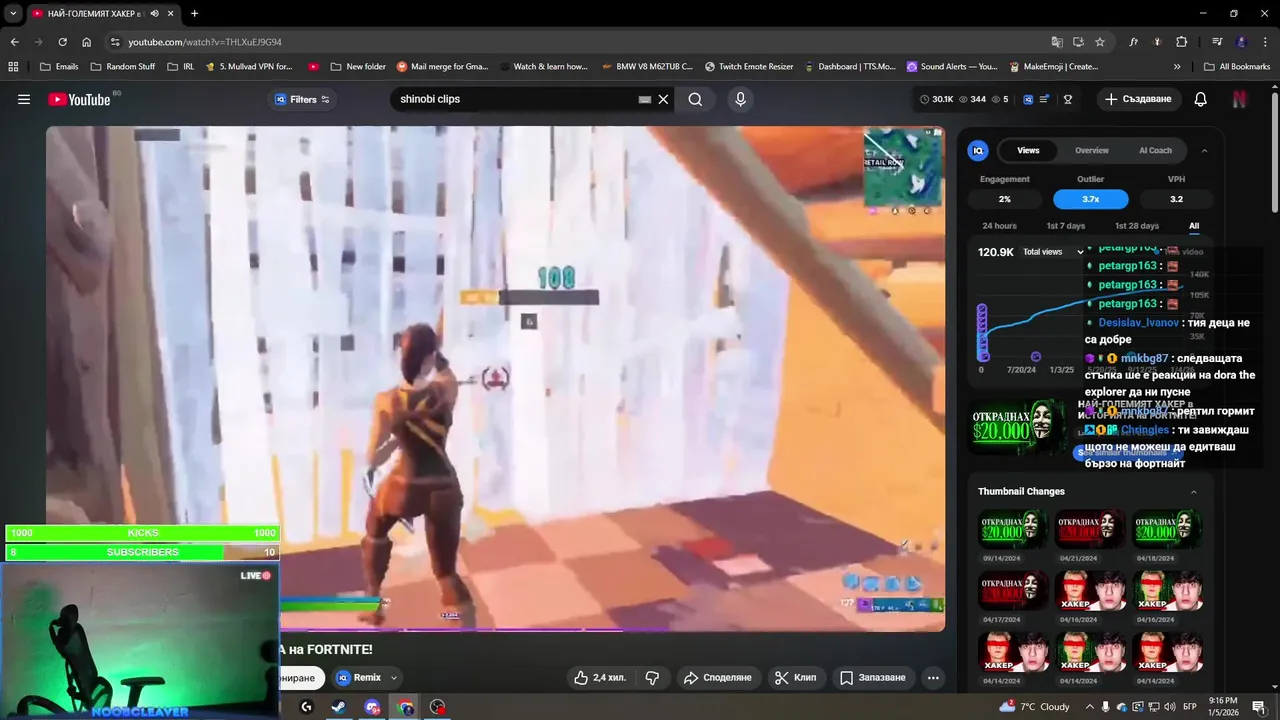Click the Споделяне share button
1280x720 pixels.
[717, 677]
